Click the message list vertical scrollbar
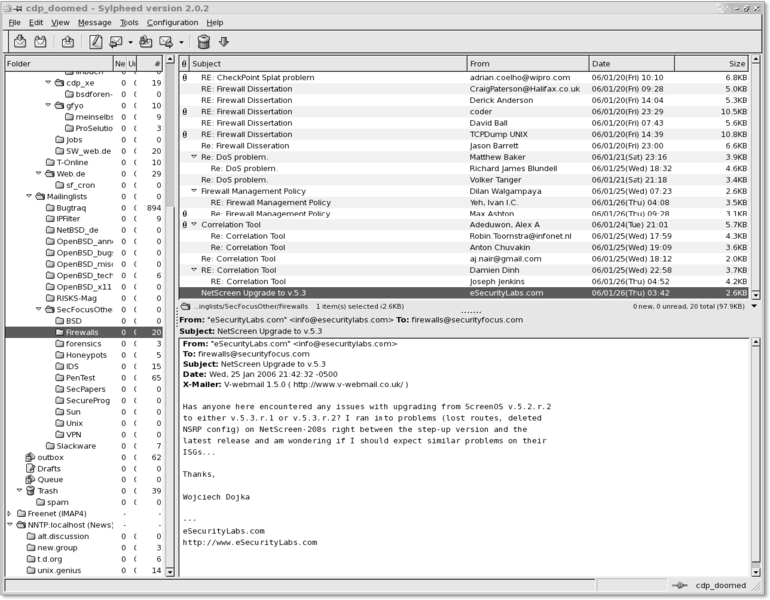 (756, 180)
